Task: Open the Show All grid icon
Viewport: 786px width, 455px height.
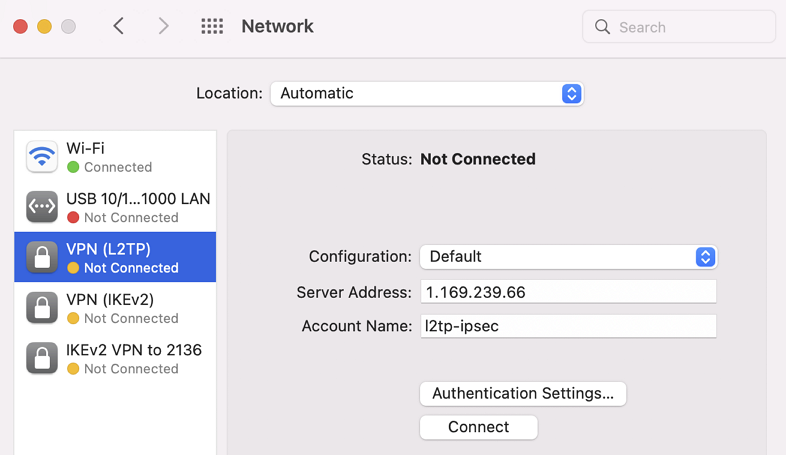Action: [212, 27]
